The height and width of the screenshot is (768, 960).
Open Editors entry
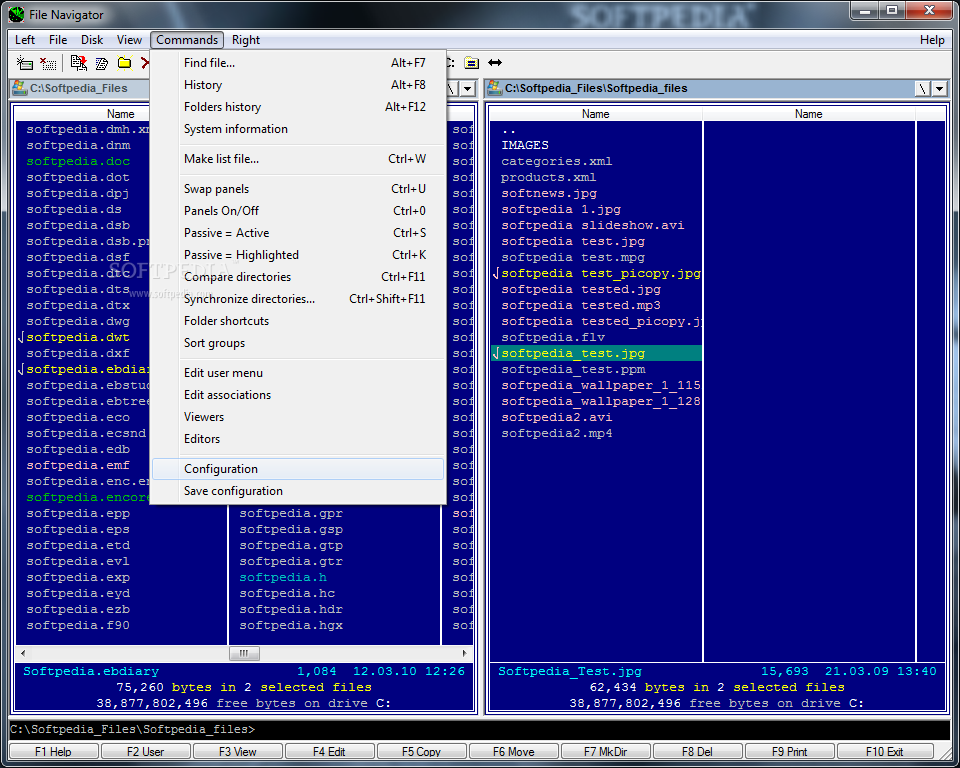[298, 439]
